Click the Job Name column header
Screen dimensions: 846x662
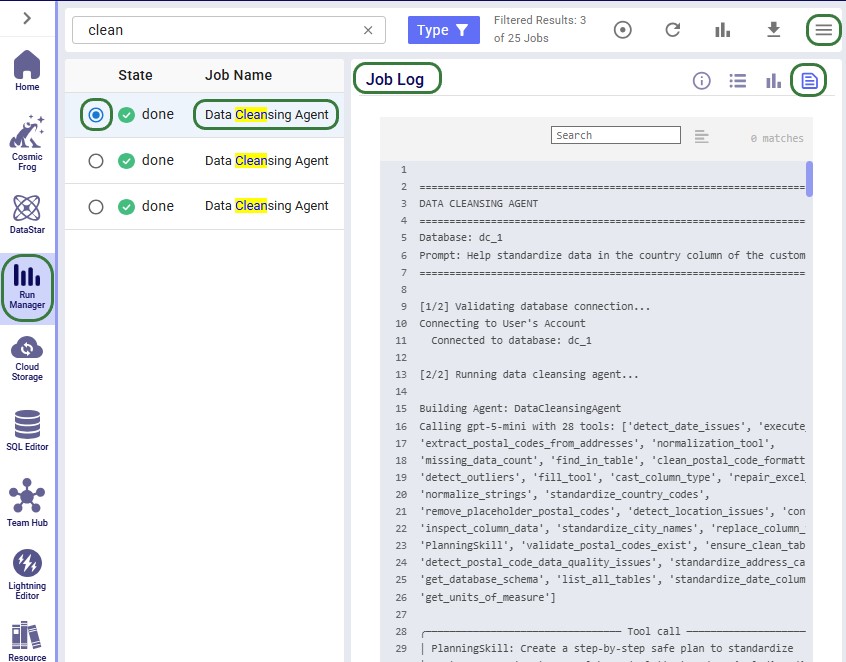[x=238, y=75]
